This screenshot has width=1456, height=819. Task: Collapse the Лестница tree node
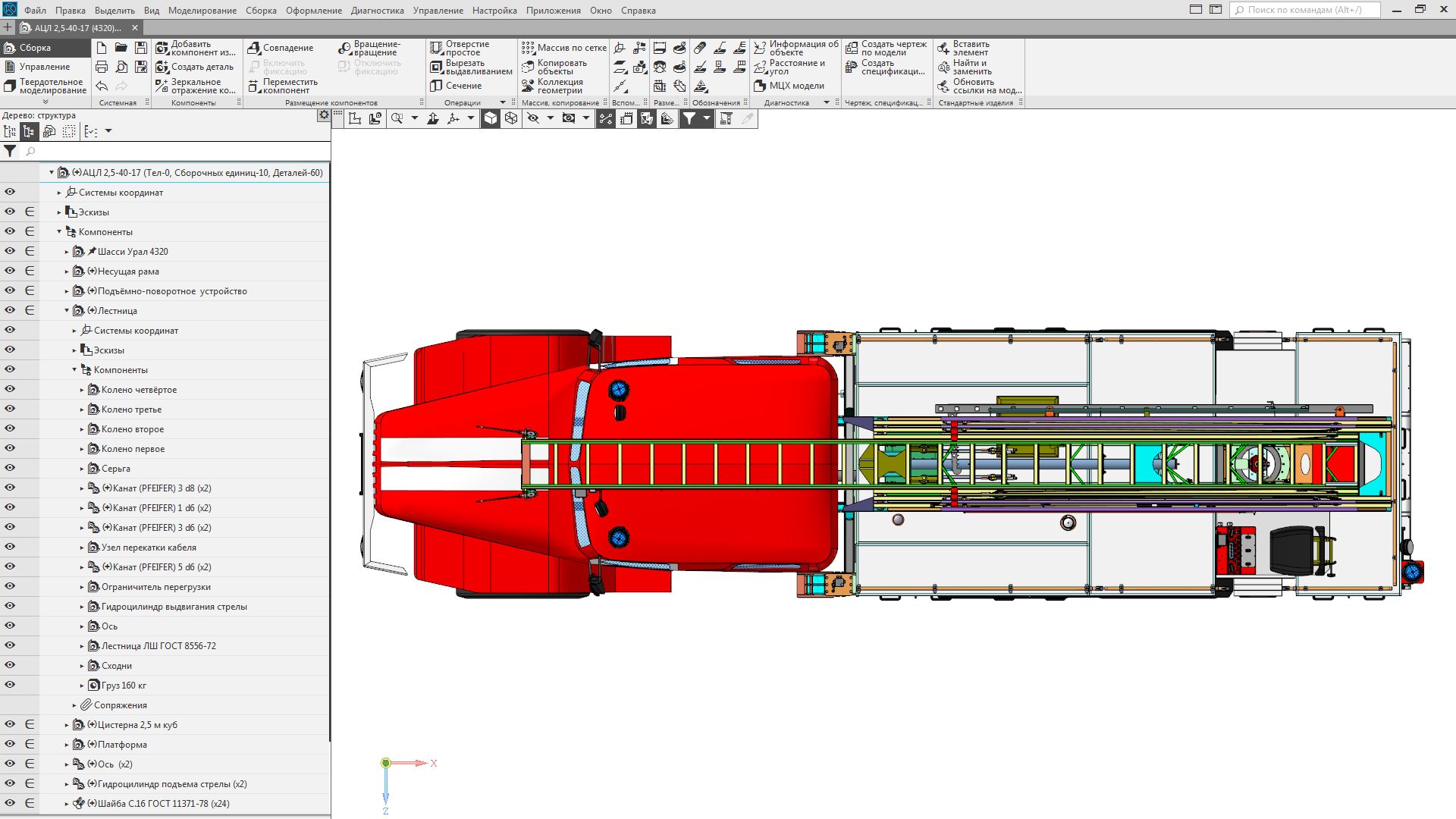pos(67,311)
